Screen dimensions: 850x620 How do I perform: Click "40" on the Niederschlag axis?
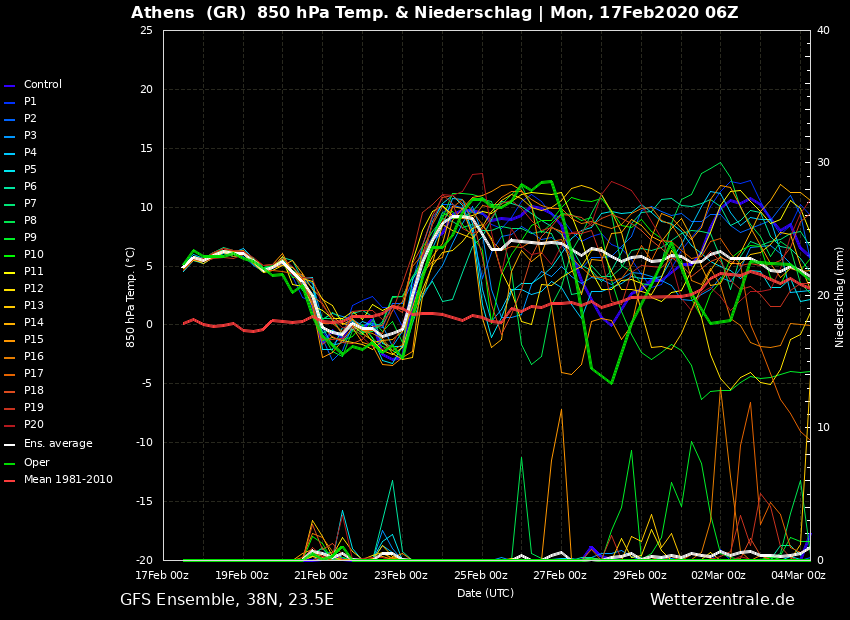coord(823,30)
